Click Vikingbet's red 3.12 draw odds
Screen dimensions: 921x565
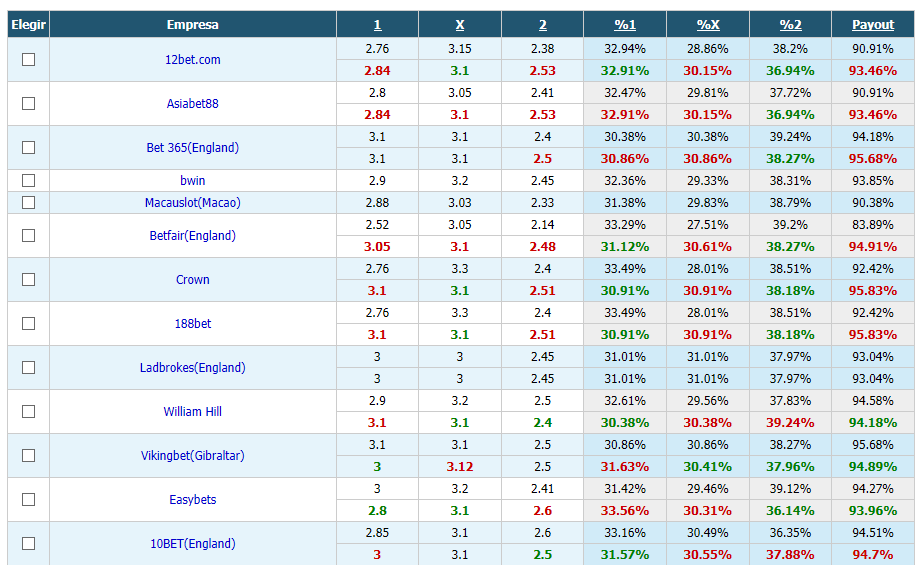pos(460,467)
